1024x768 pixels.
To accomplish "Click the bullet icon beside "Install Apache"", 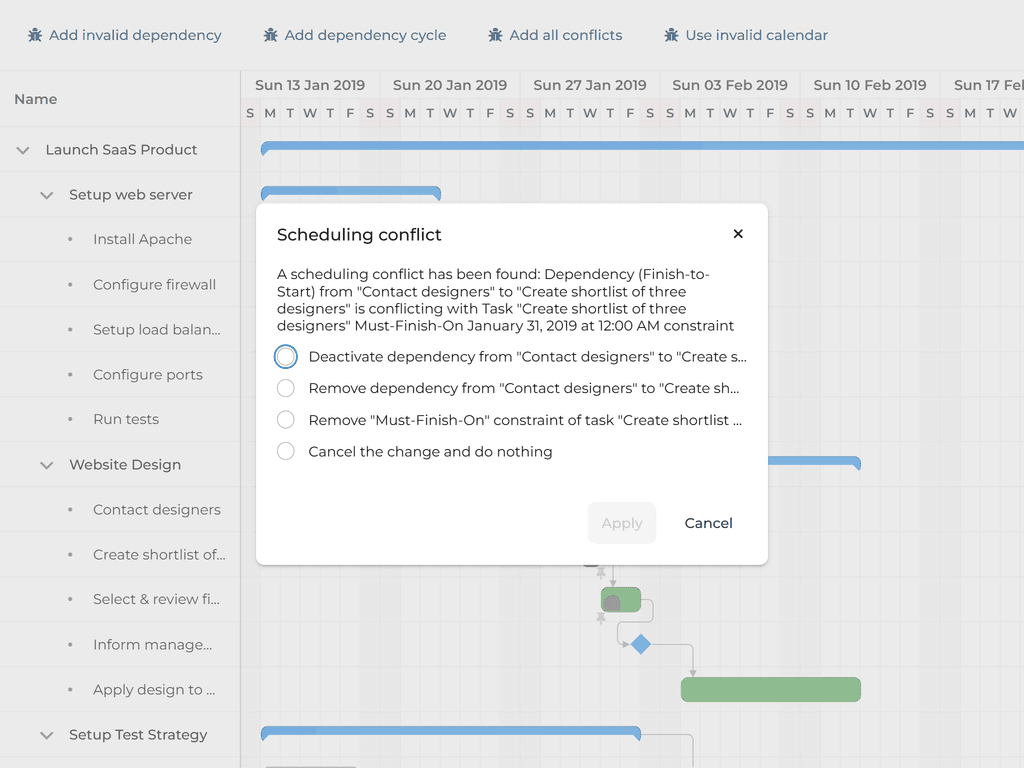I will (x=69, y=238).
